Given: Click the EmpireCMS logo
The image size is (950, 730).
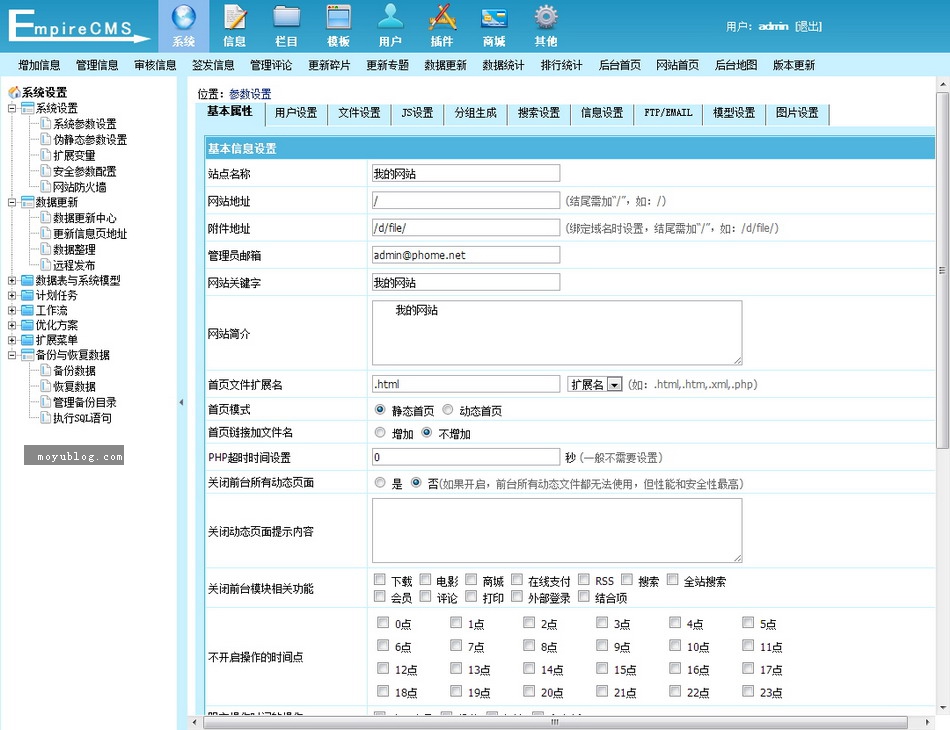Looking at the screenshot, I should tap(79, 25).
